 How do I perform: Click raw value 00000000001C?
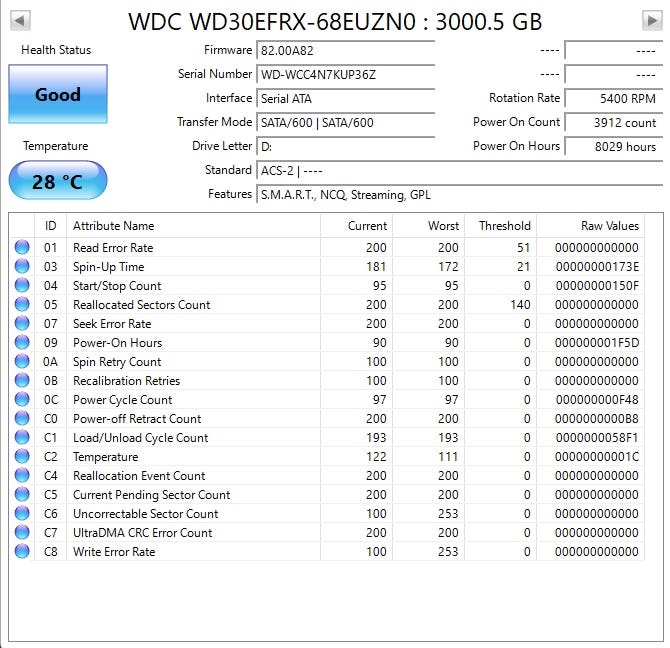tap(597, 457)
